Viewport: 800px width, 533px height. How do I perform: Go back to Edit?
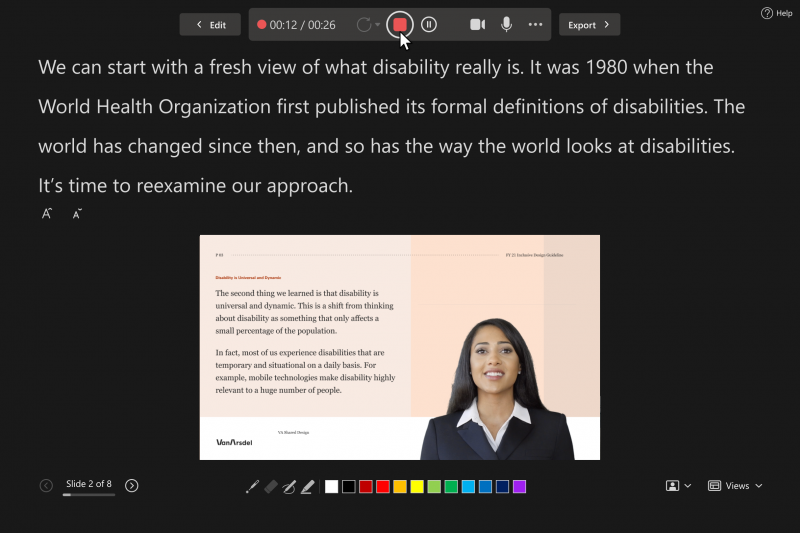point(210,25)
